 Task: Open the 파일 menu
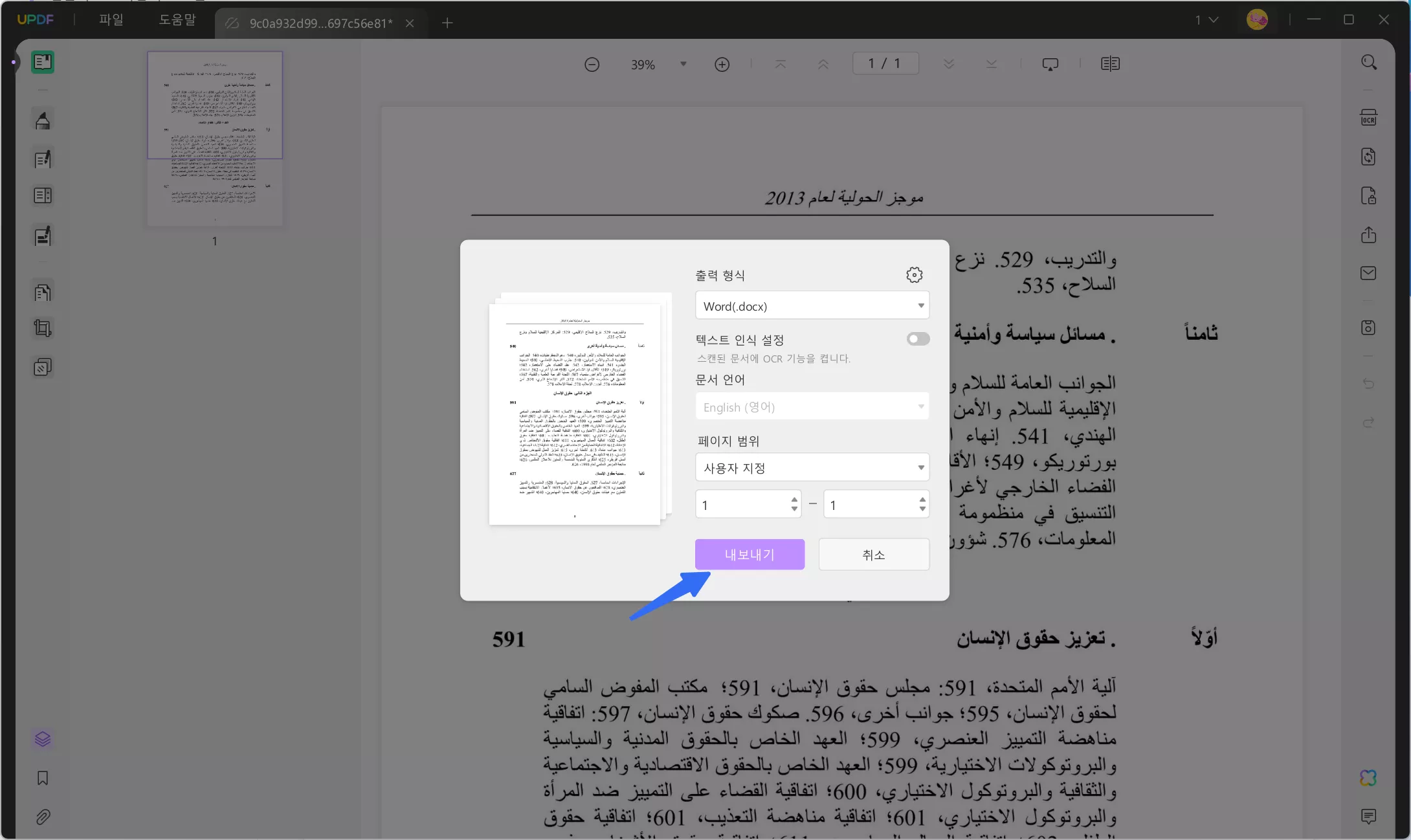(111, 19)
